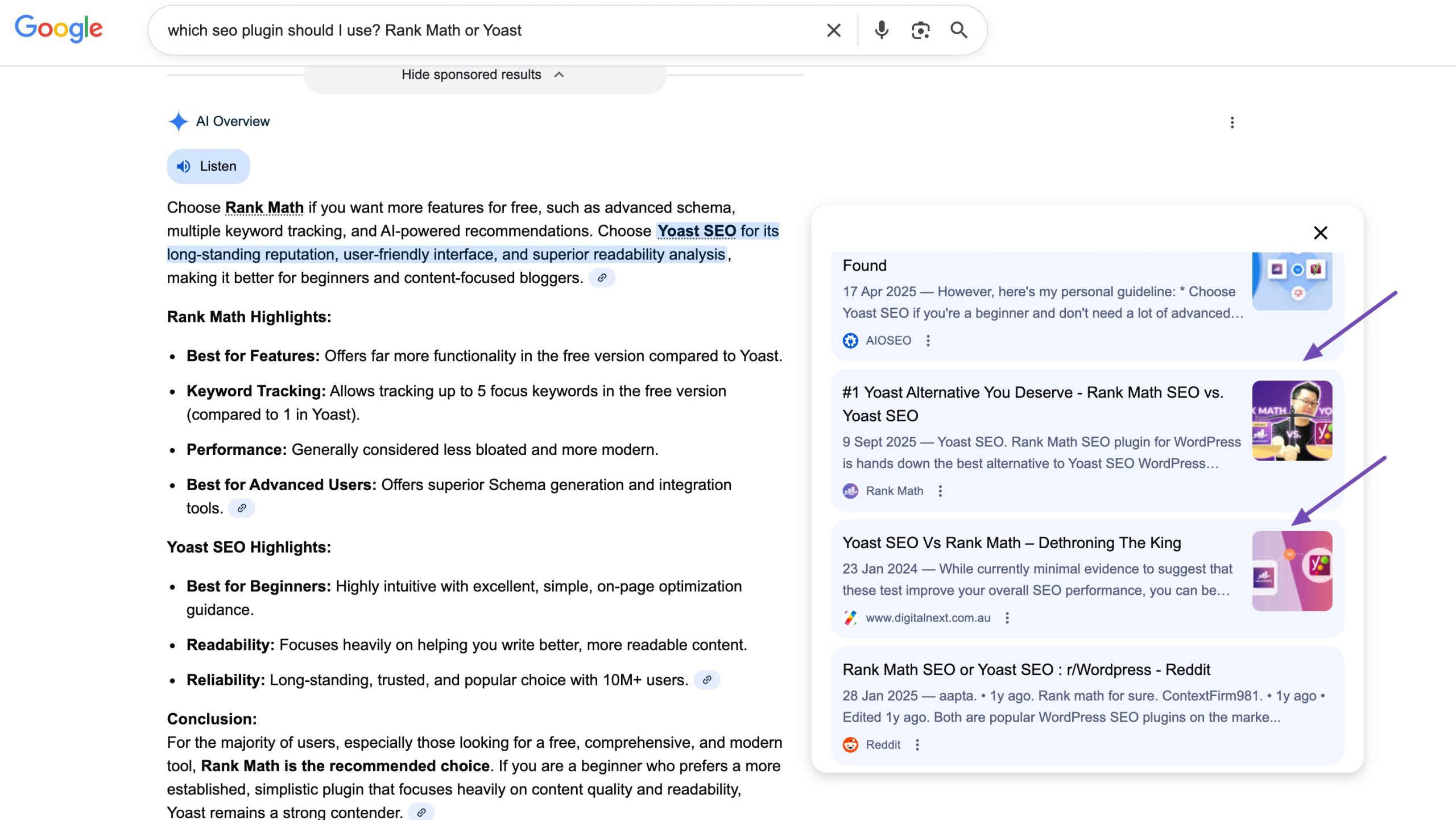The width and height of the screenshot is (1456, 820).
Task: Open the options menu for the digitalnext result
Action: point(1007,618)
